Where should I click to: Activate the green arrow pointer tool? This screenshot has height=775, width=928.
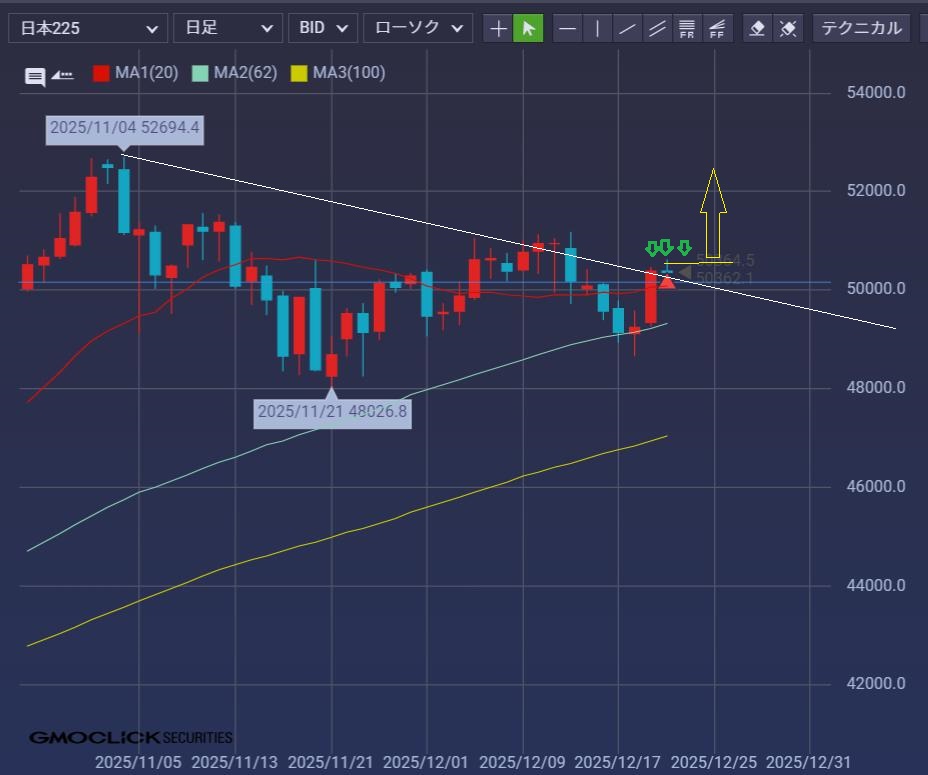pos(528,28)
